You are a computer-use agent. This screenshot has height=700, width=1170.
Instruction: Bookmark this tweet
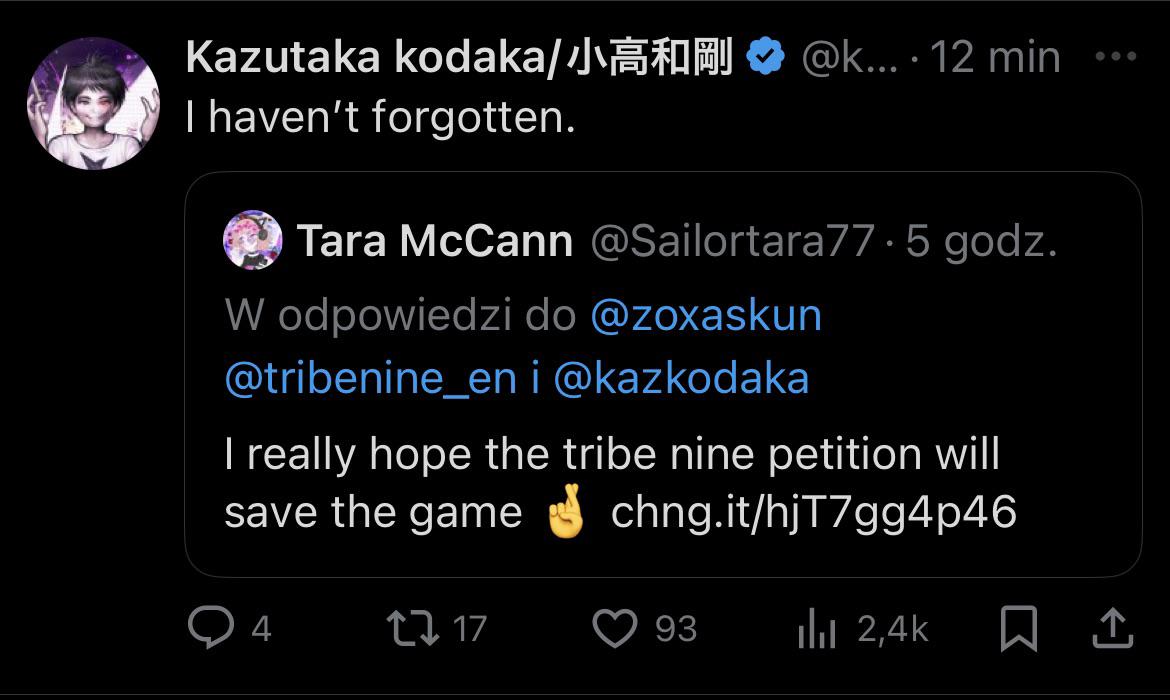[x=1019, y=628]
